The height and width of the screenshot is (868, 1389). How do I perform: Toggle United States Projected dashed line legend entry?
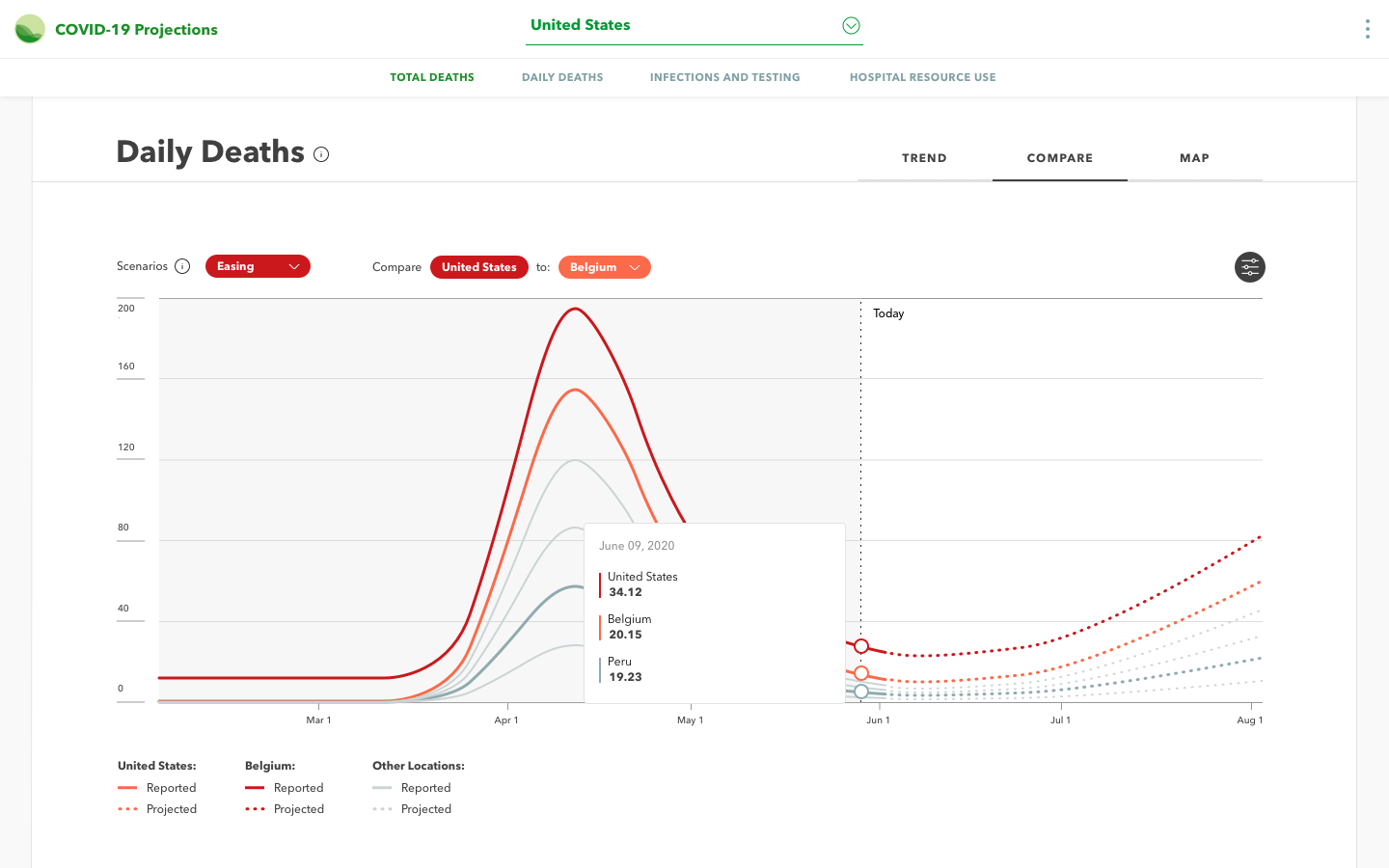point(160,808)
